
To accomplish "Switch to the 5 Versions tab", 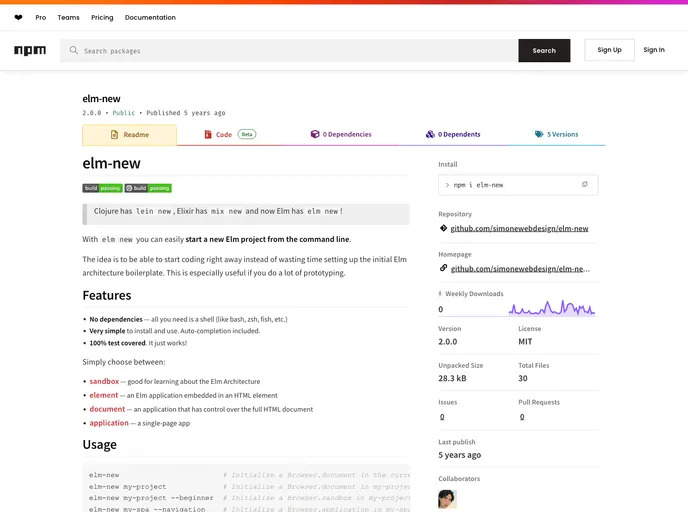I will pos(556,135).
